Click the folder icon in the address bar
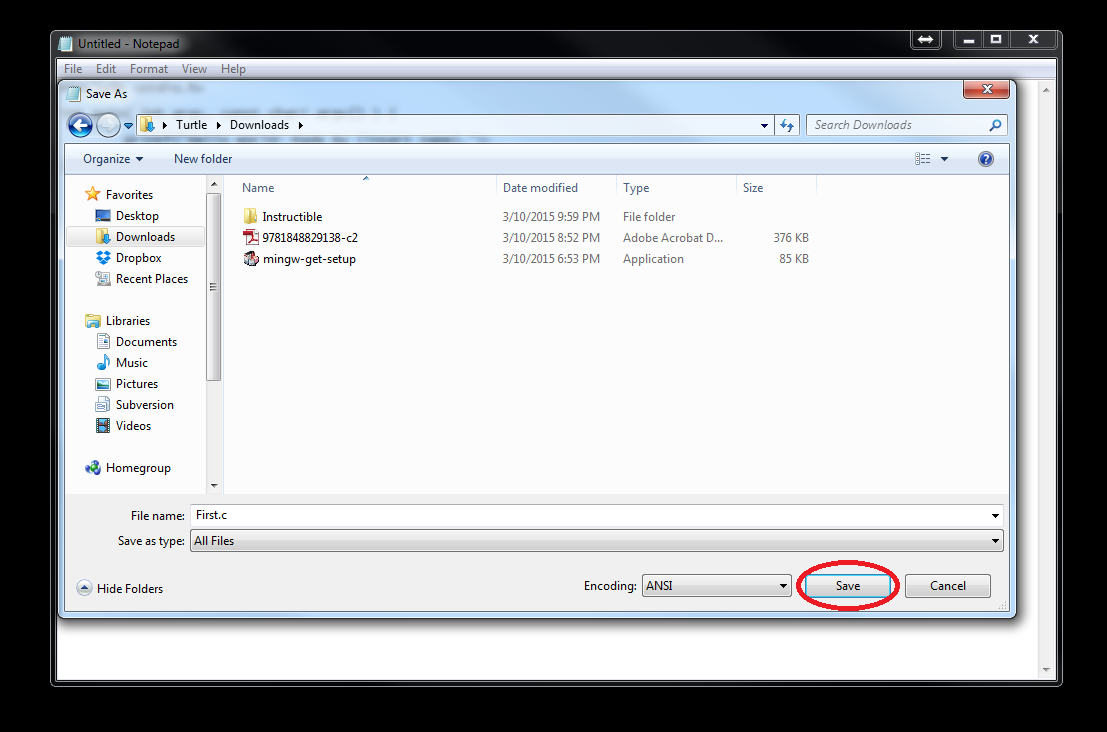Viewport: 1107px width, 732px height. pyautogui.click(x=148, y=125)
